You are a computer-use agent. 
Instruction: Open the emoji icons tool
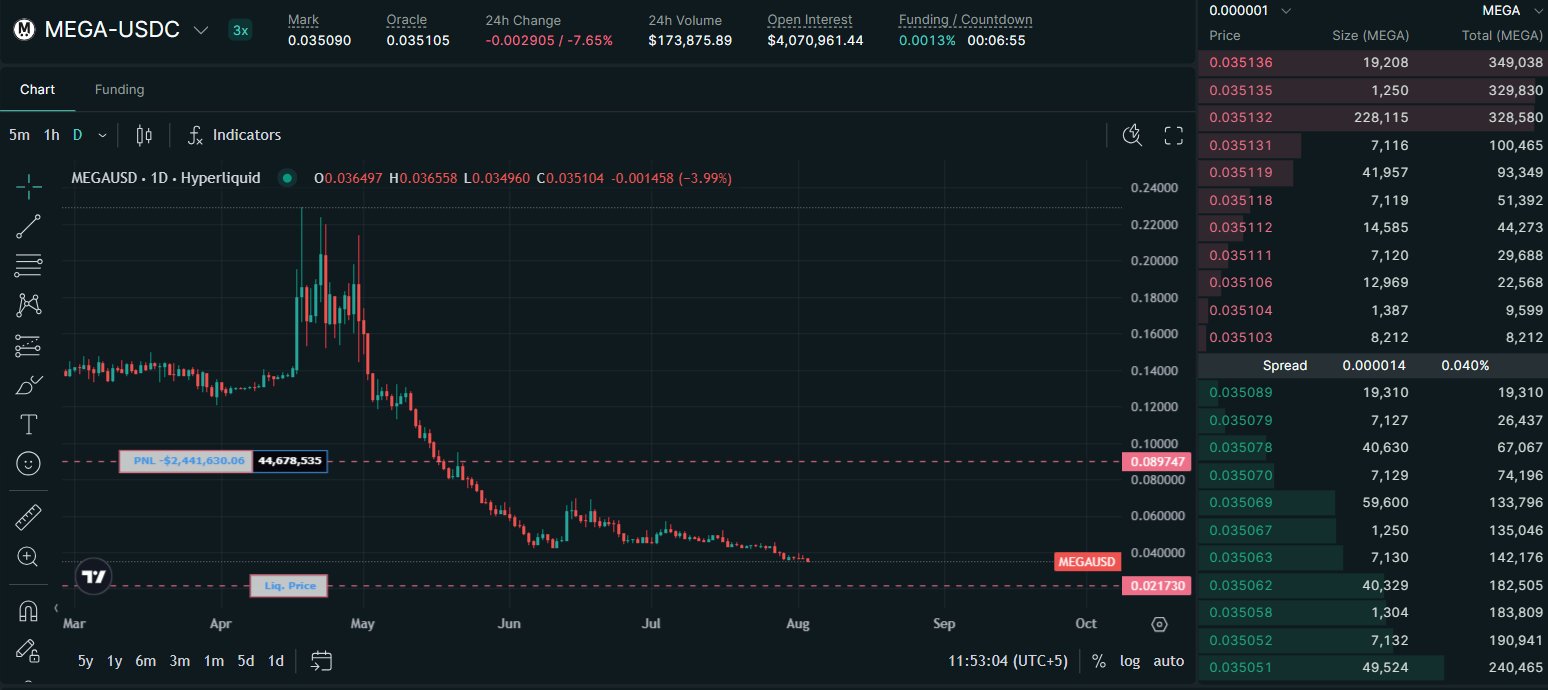(x=28, y=463)
